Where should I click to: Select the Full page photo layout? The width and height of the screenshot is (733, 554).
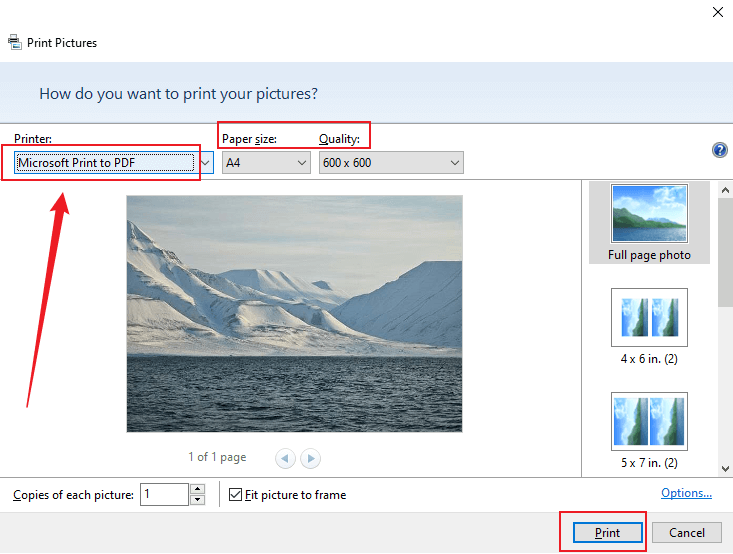coord(649,223)
